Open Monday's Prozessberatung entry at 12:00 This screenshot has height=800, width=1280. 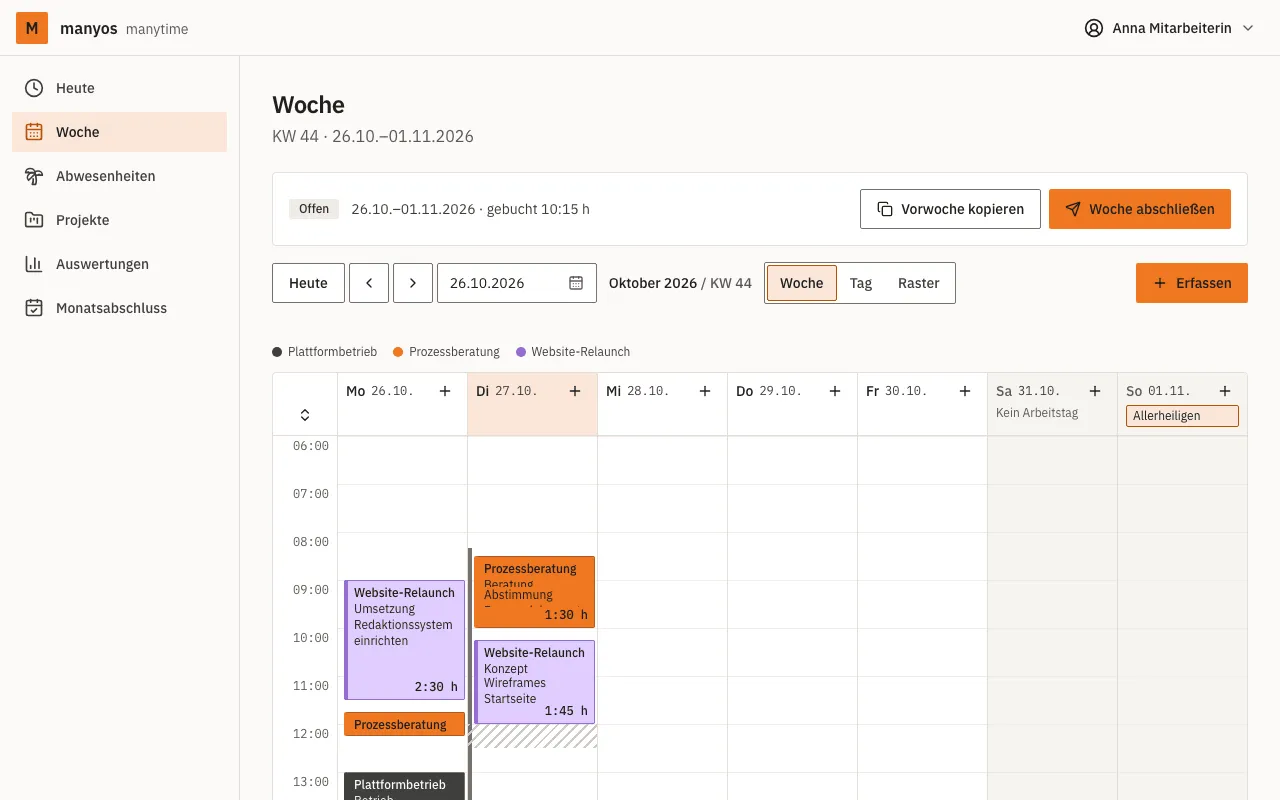point(404,724)
